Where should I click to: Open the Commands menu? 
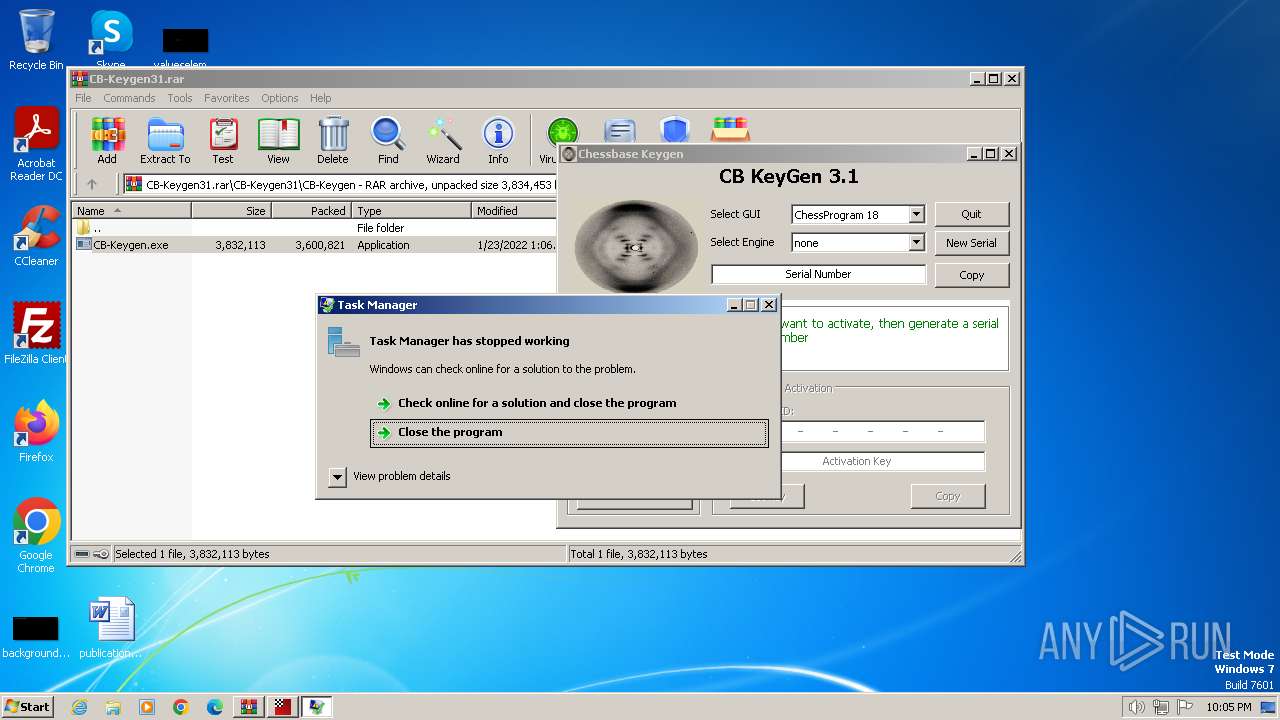pos(129,98)
